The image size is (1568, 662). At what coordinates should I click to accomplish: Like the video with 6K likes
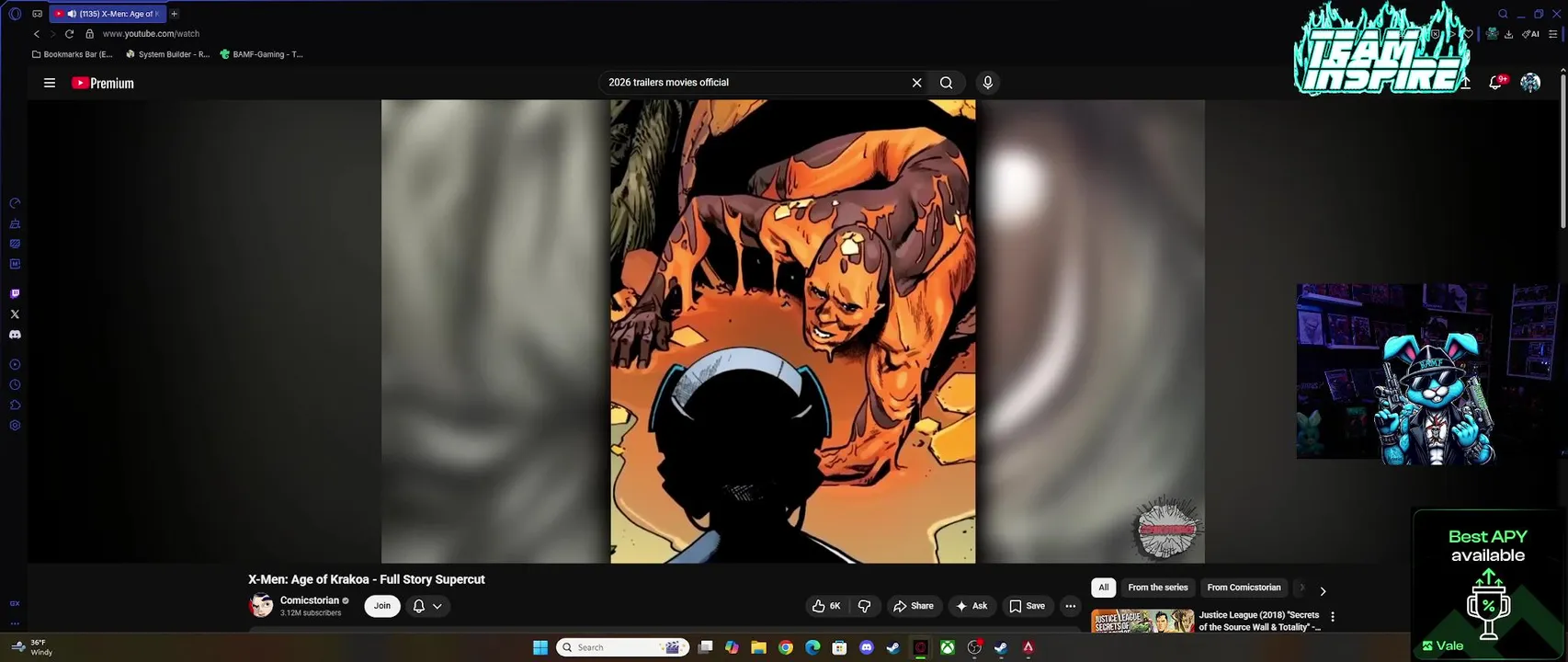tap(826, 606)
